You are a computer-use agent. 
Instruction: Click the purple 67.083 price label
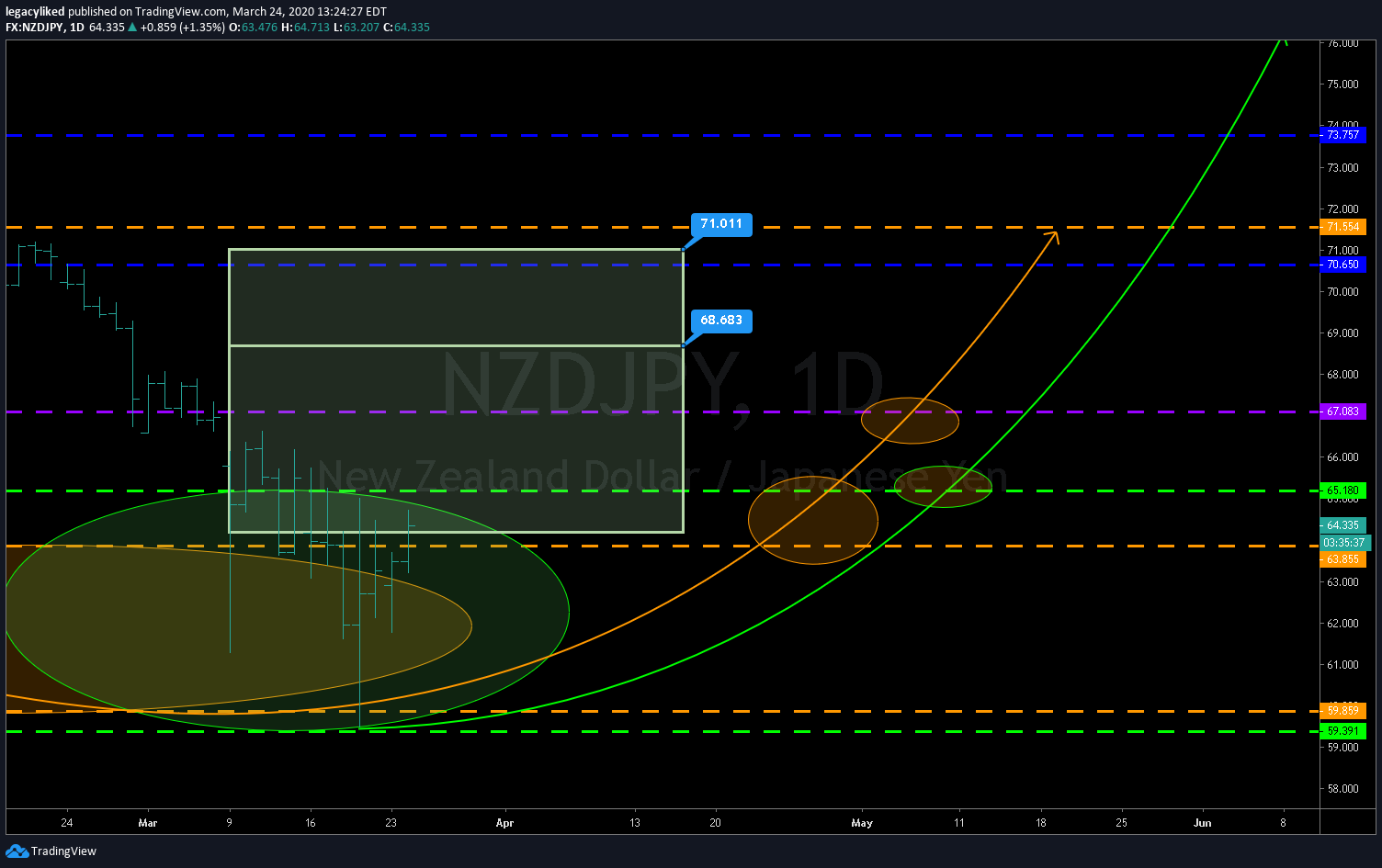[1342, 411]
